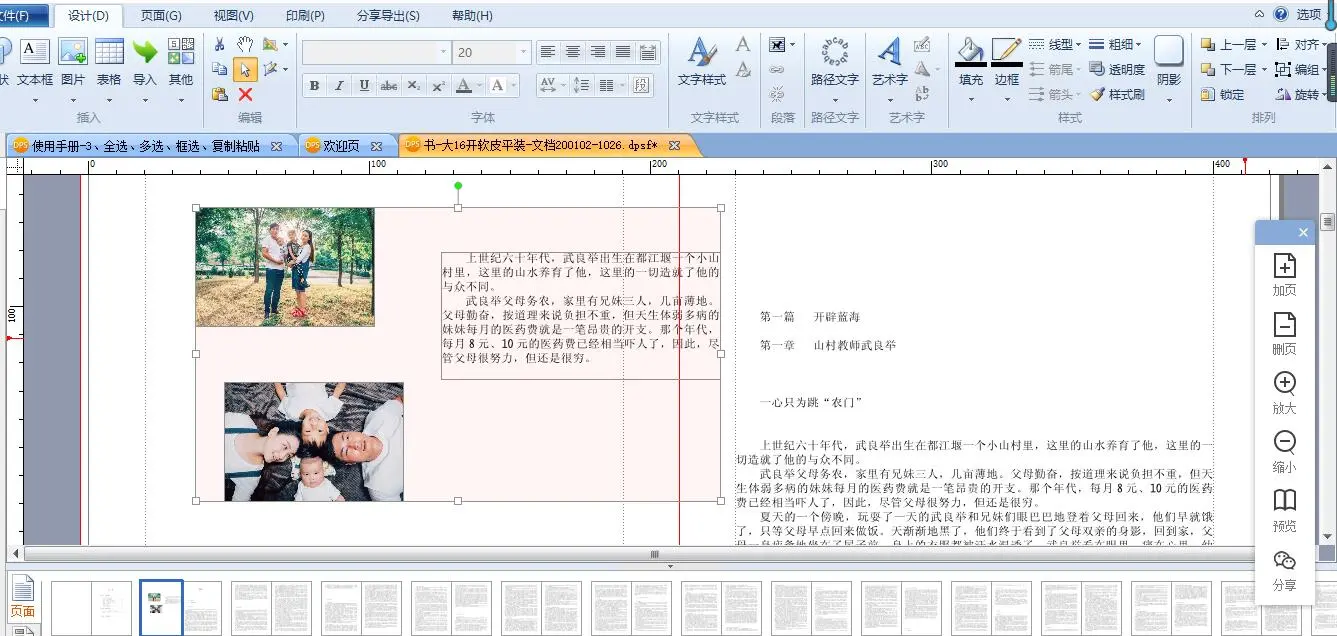Click the 图片 insert picture icon
Screen dimensions: 1337x636
[73, 62]
